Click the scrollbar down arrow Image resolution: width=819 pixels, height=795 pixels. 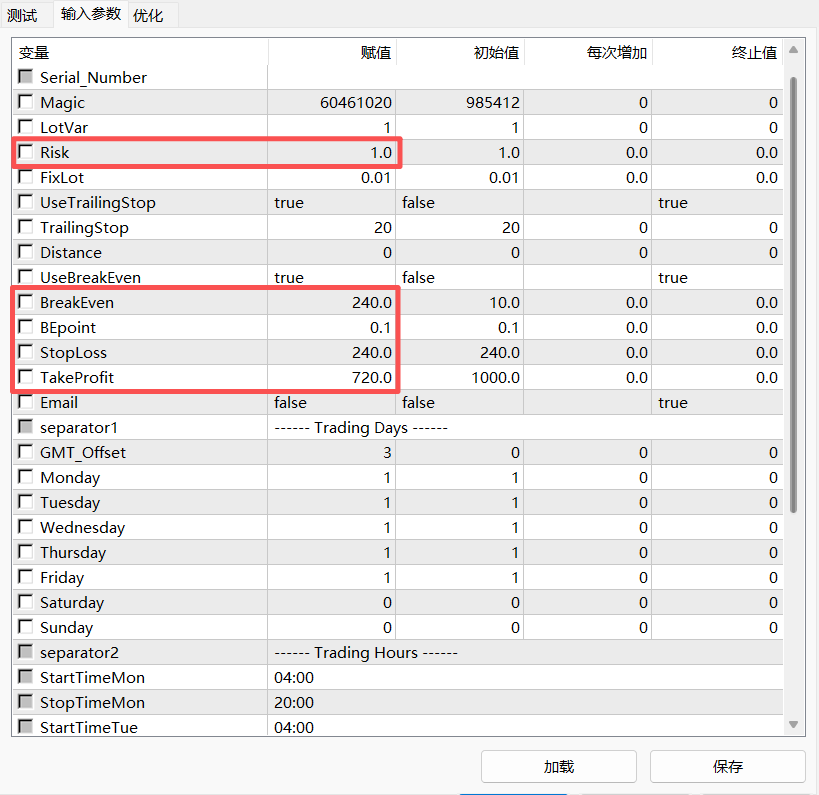[794, 724]
